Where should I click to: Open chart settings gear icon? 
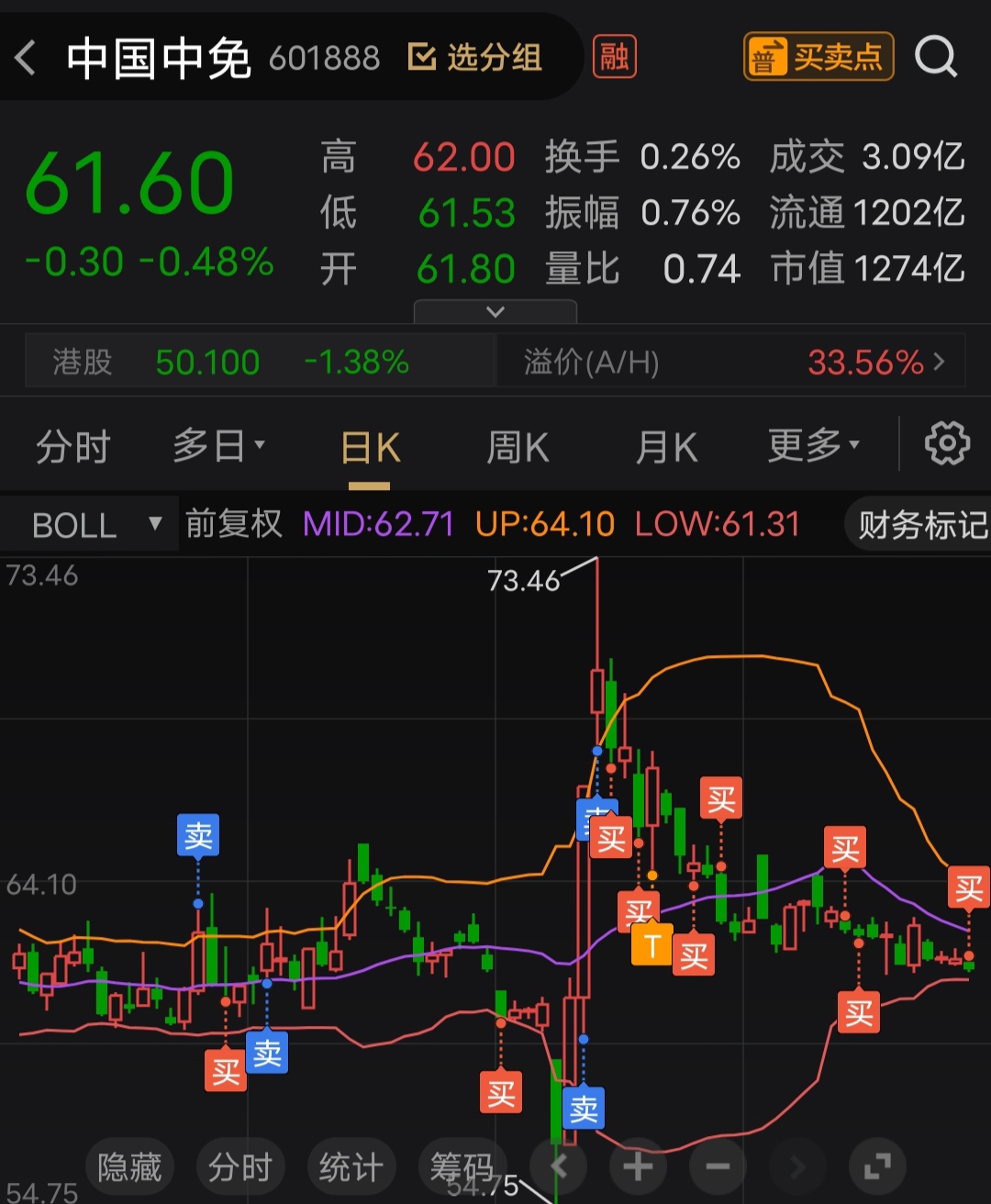(947, 445)
